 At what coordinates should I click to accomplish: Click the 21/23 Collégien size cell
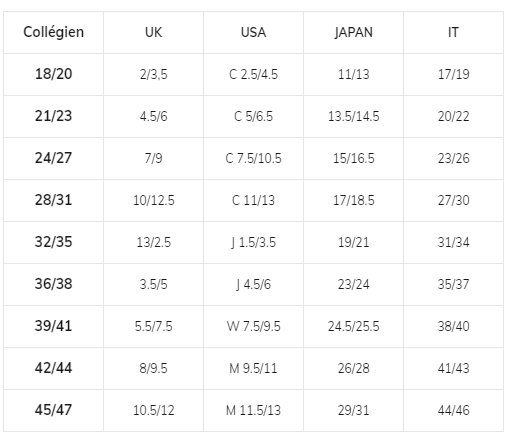point(53,116)
